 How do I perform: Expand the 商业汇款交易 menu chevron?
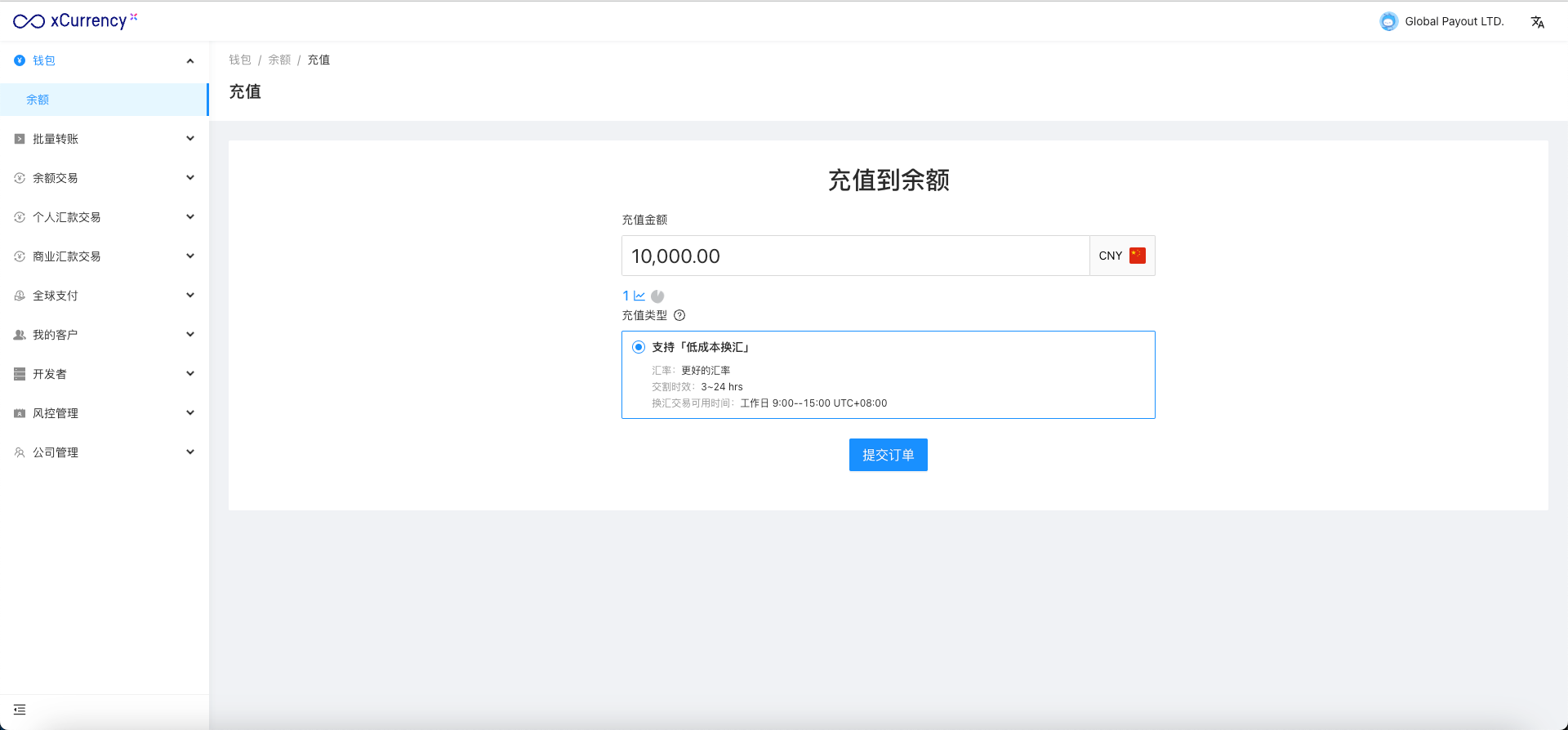190,256
